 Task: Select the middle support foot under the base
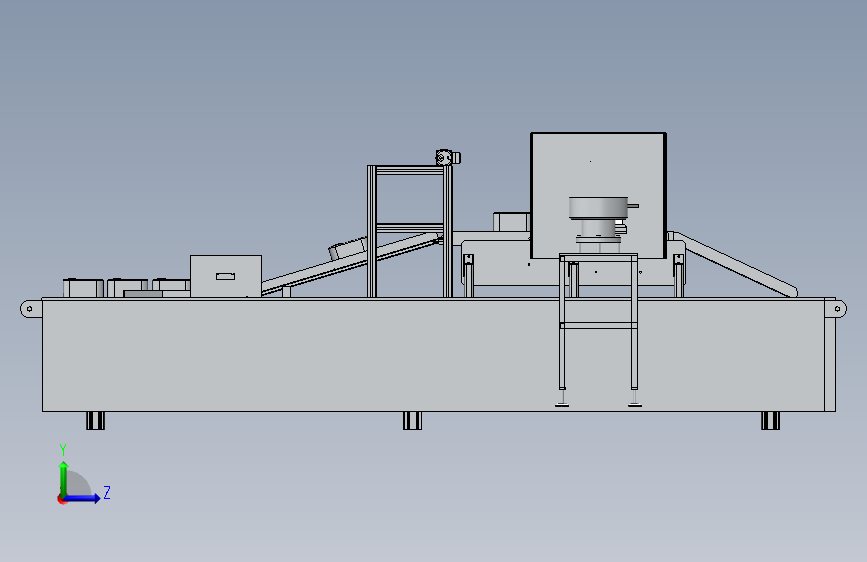412,420
